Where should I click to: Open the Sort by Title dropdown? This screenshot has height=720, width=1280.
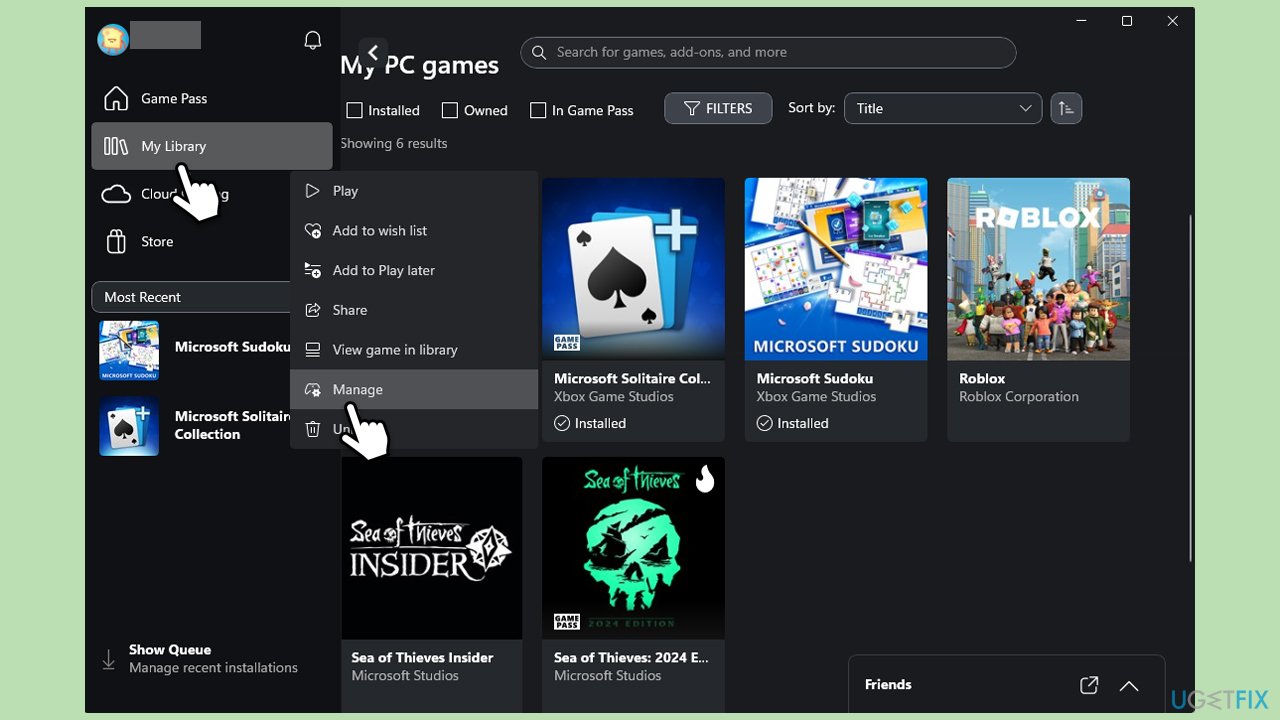(x=943, y=108)
